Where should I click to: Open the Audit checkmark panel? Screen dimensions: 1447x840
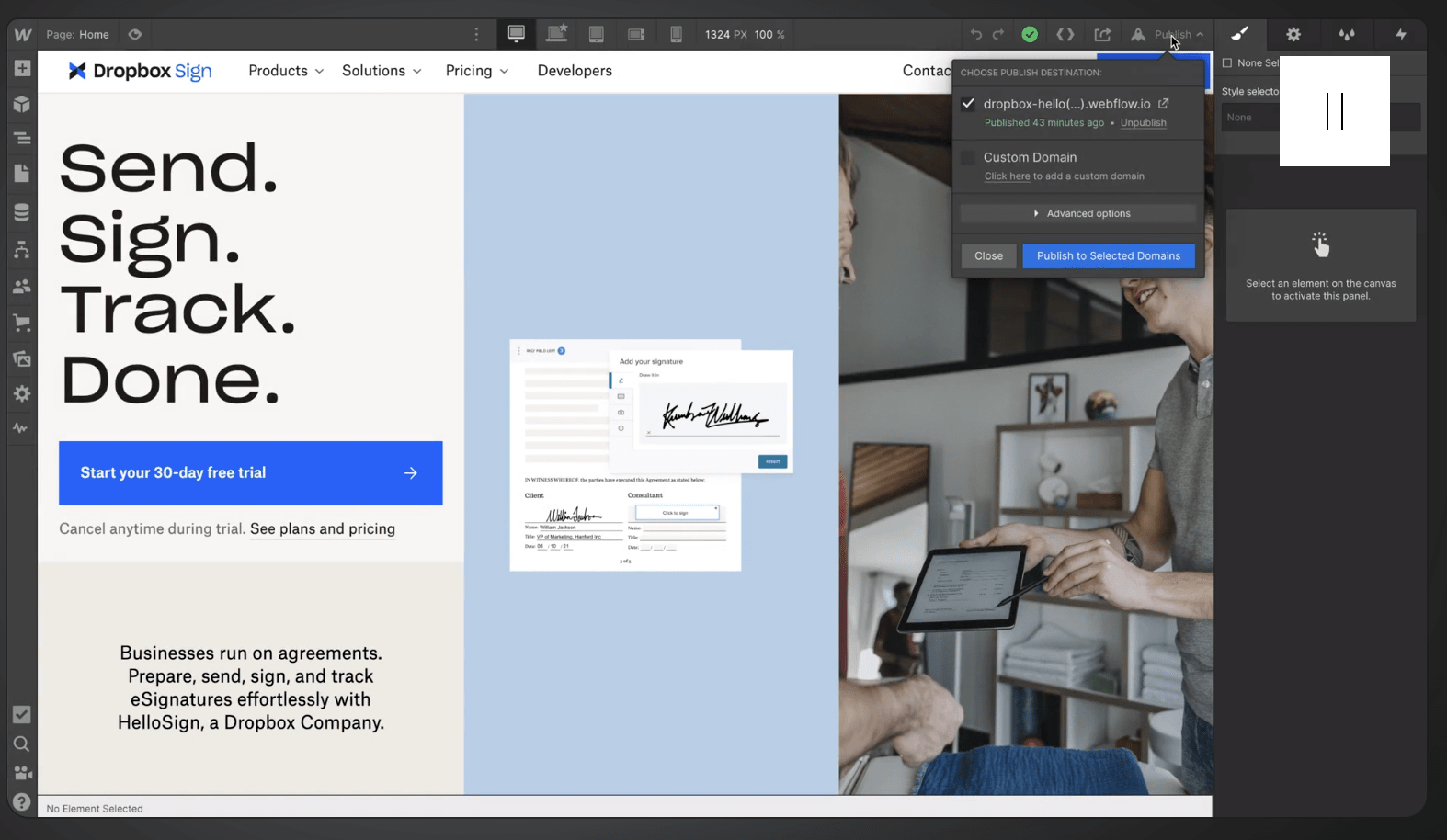click(x=22, y=715)
